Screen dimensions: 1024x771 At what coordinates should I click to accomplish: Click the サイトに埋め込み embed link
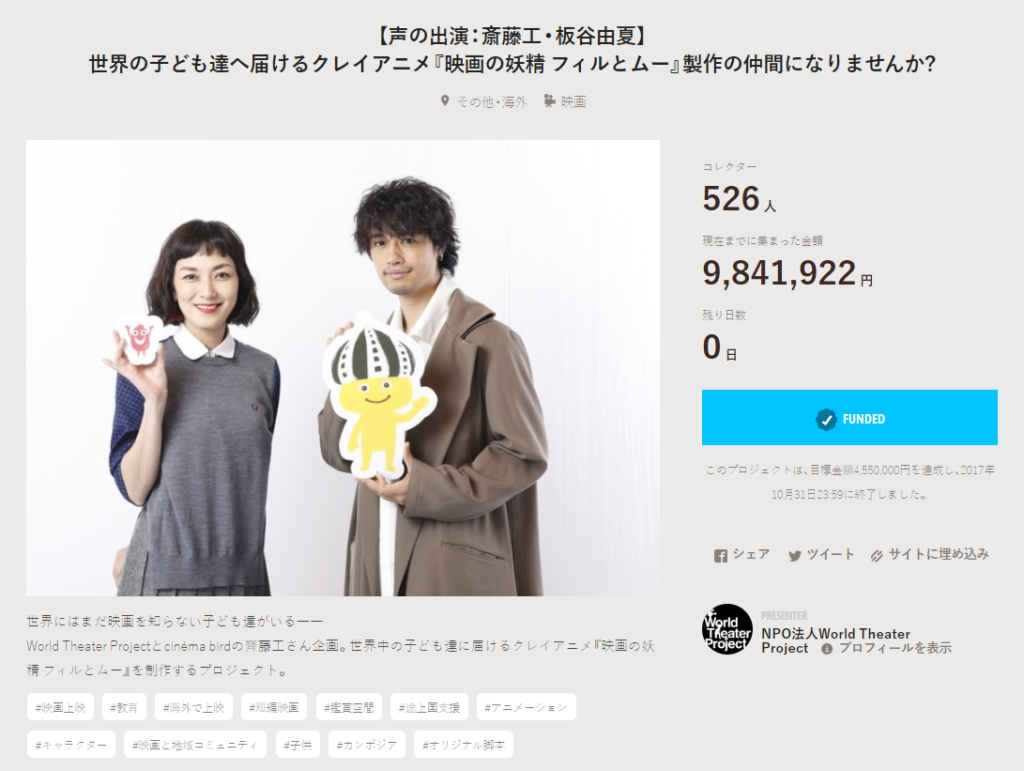coord(938,554)
